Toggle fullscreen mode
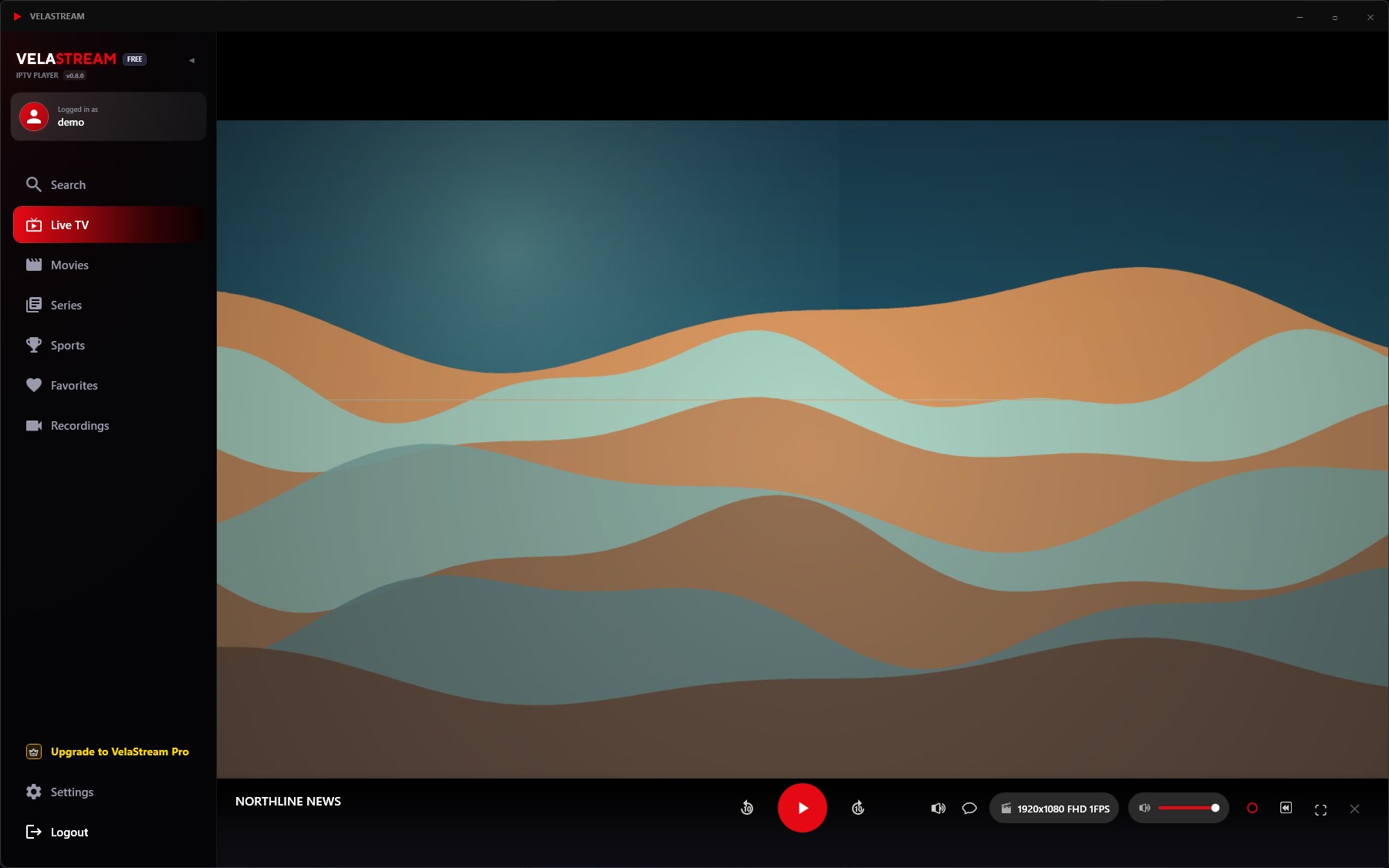 click(1320, 809)
